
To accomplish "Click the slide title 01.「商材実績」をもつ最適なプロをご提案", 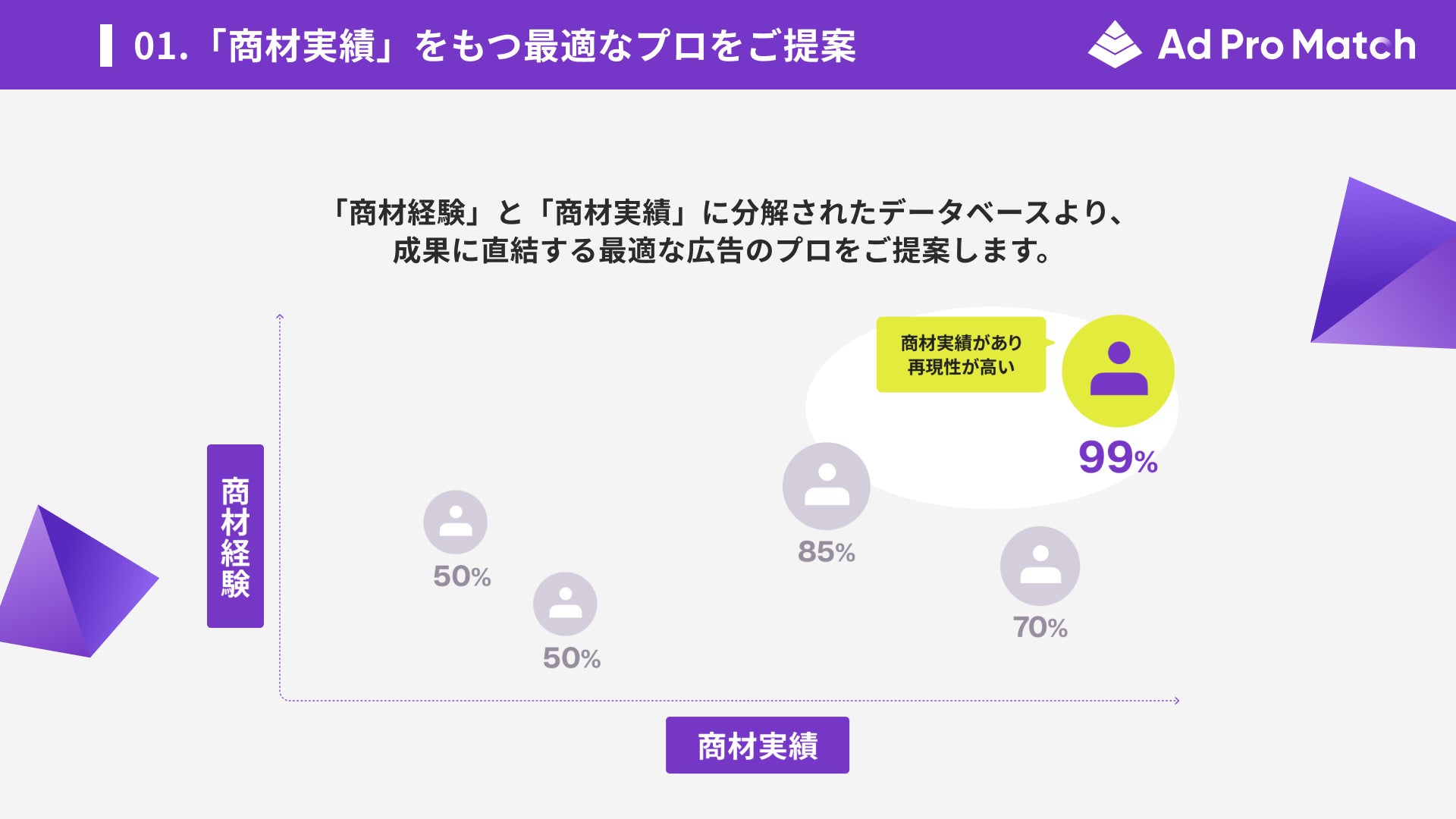I will [494, 45].
